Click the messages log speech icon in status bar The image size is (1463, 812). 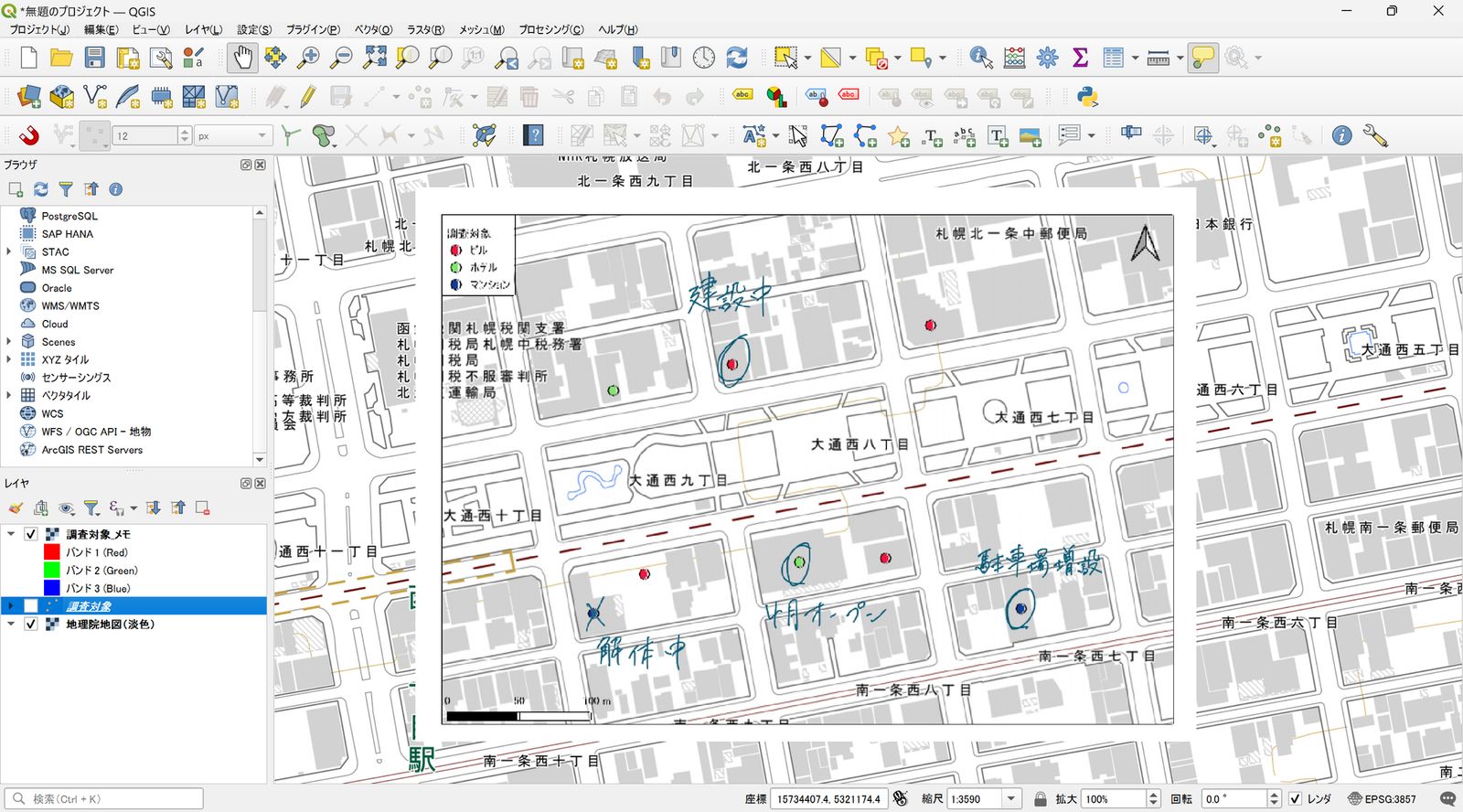tap(1447, 799)
